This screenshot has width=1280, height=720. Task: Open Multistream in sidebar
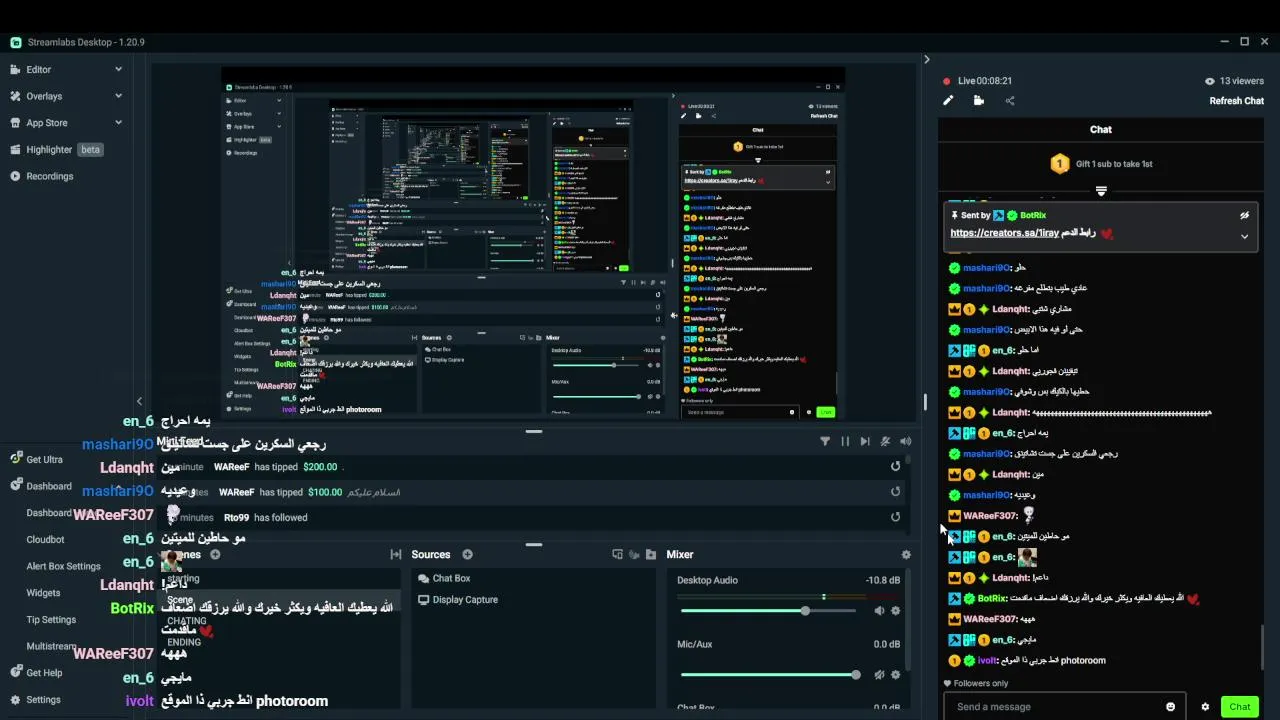pos(51,646)
